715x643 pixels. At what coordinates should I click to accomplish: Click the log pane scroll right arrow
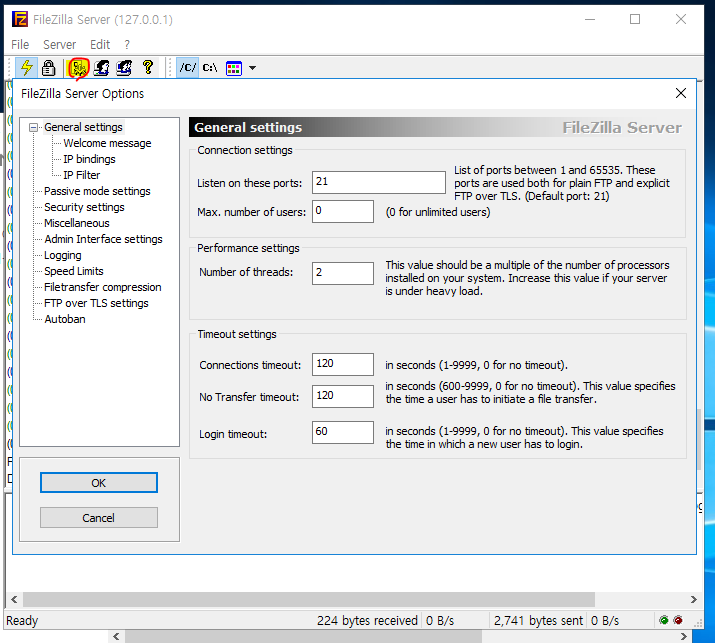click(694, 599)
